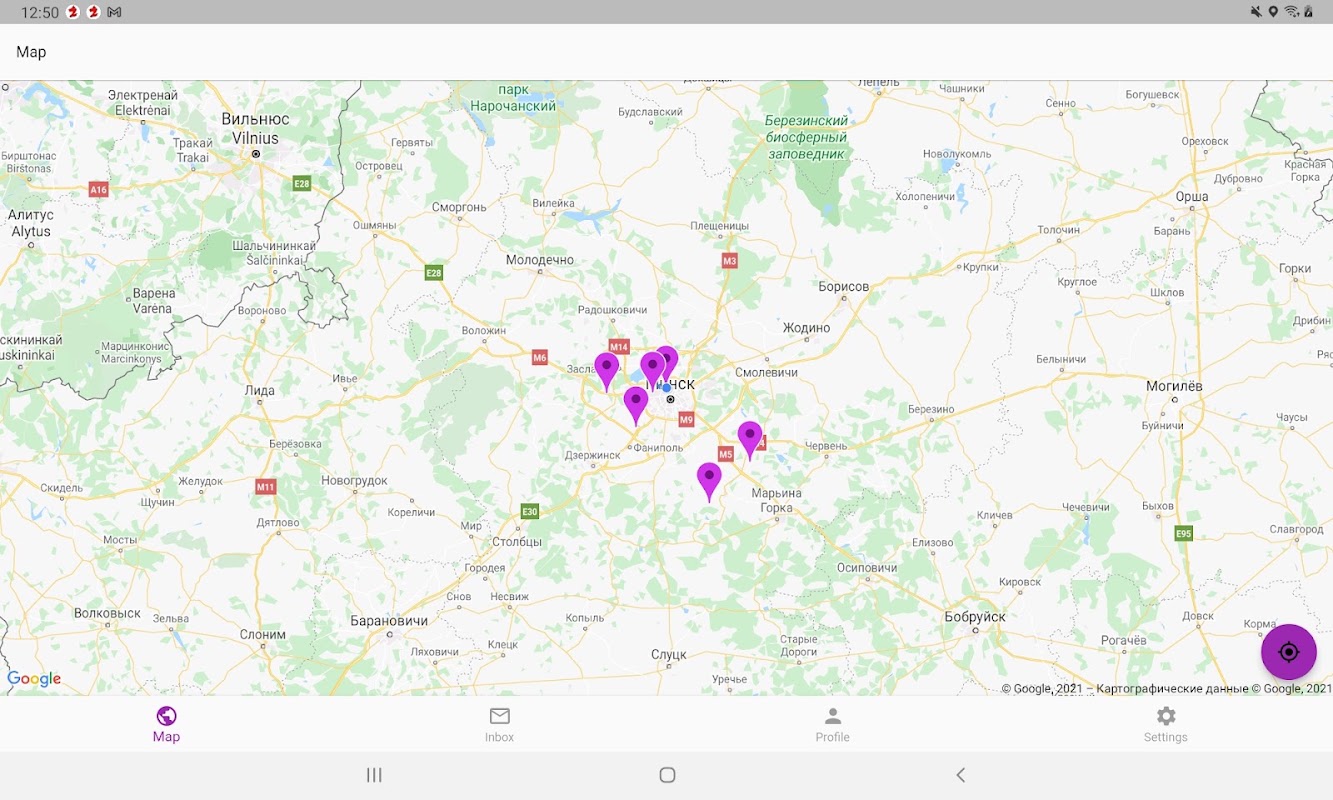The image size is (1333, 800).
Task: Tap the Gmail notification icon in status bar
Action: pos(114,12)
